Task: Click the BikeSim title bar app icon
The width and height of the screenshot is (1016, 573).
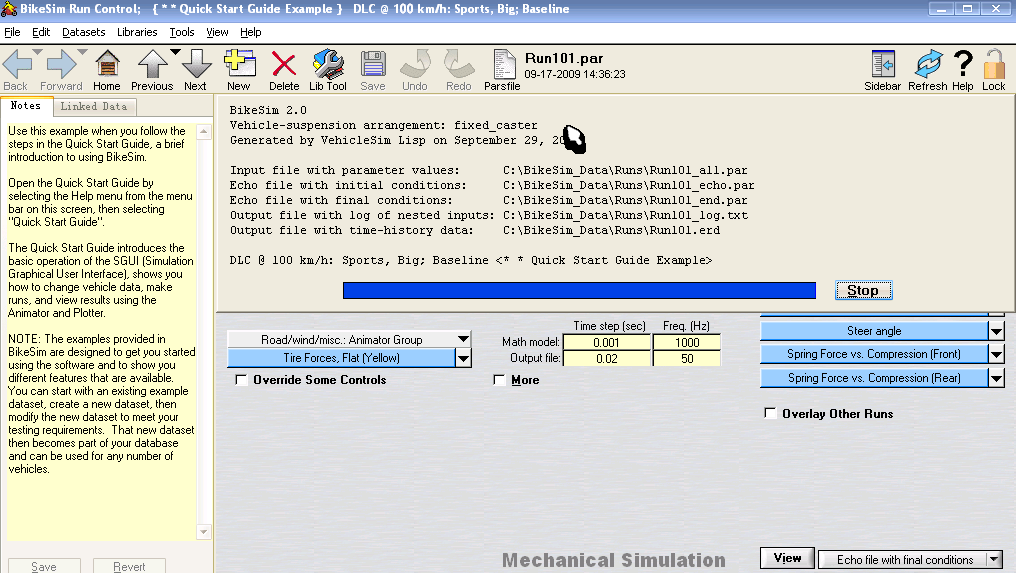Action: pos(8,9)
